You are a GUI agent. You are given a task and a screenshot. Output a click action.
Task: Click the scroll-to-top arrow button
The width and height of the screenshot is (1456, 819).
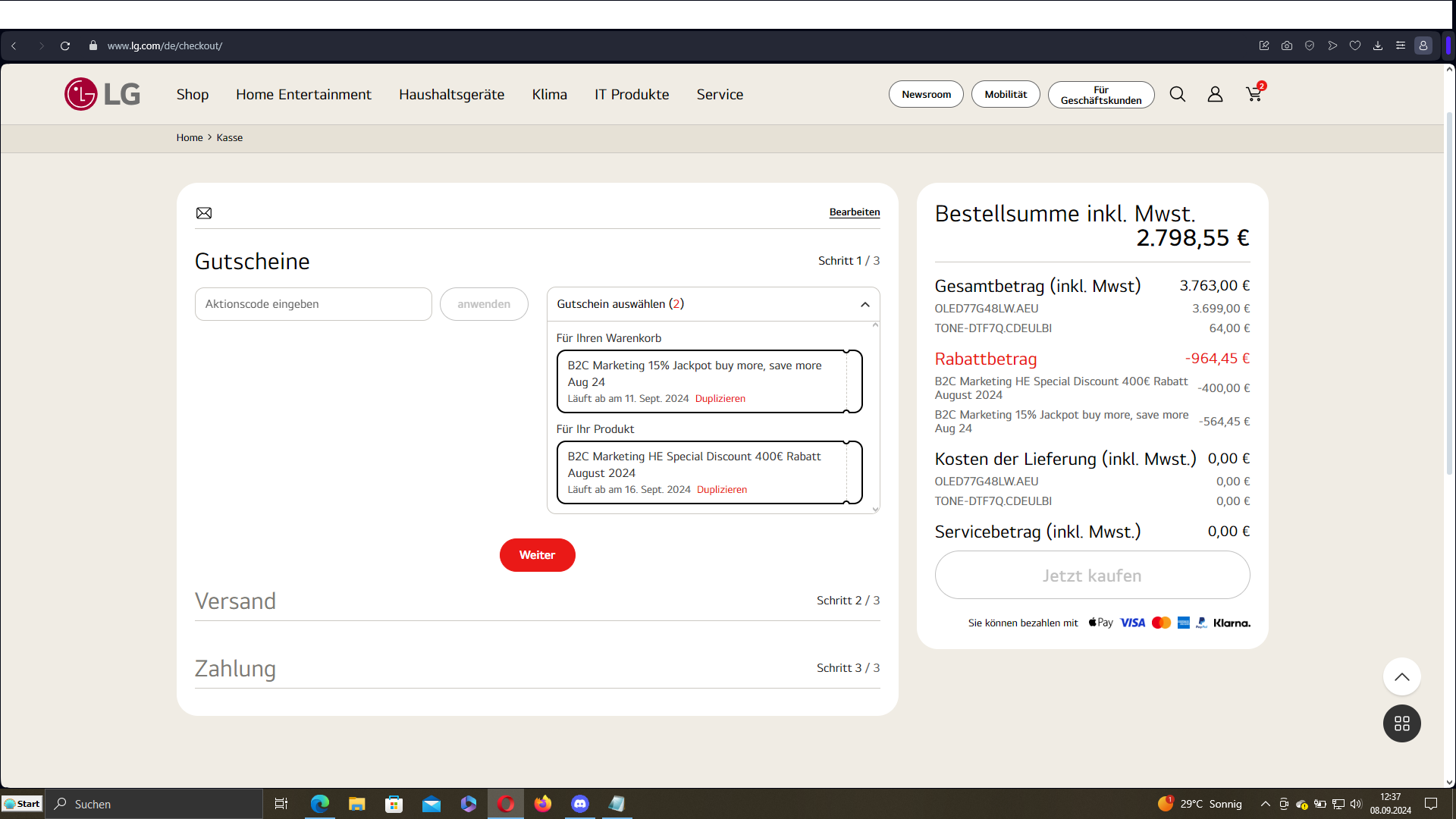click(x=1401, y=676)
